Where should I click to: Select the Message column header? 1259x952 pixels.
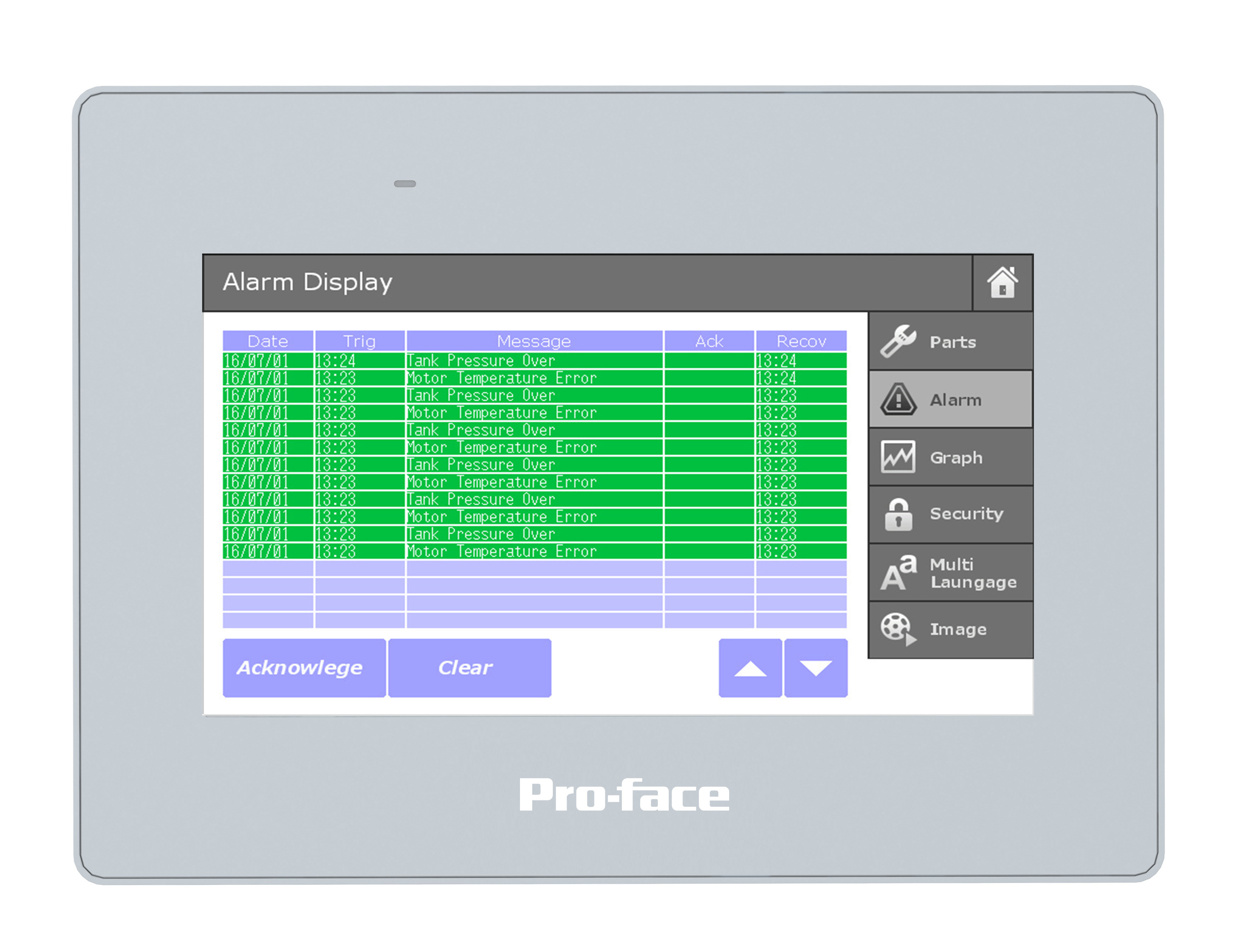pos(534,341)
